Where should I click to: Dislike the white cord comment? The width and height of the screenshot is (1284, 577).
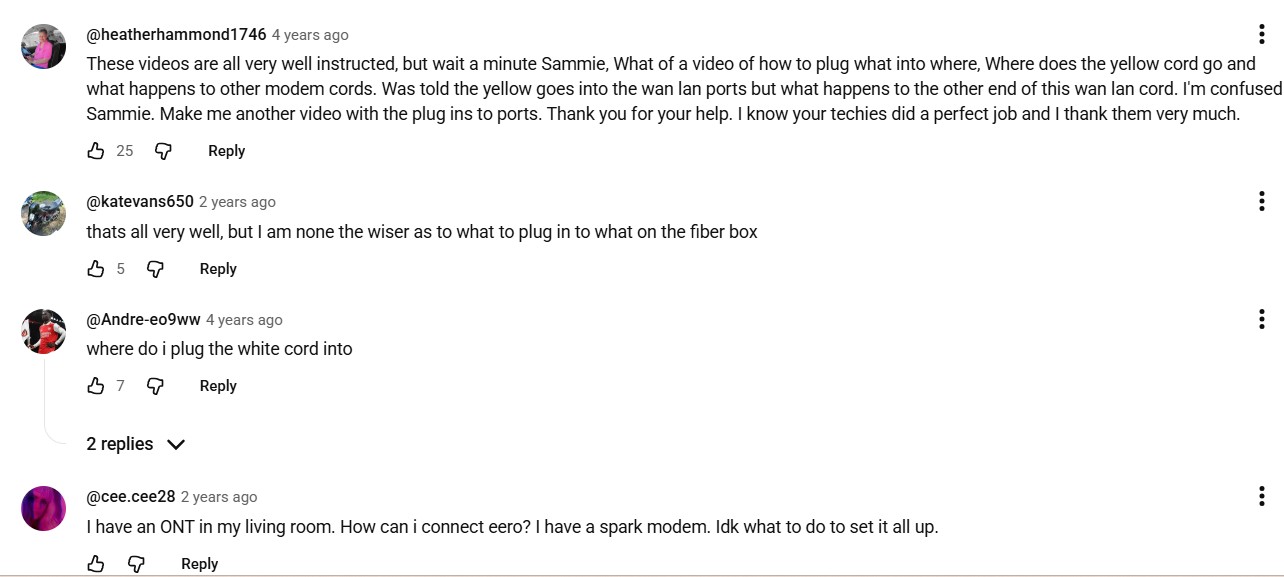tap(155, 386)
